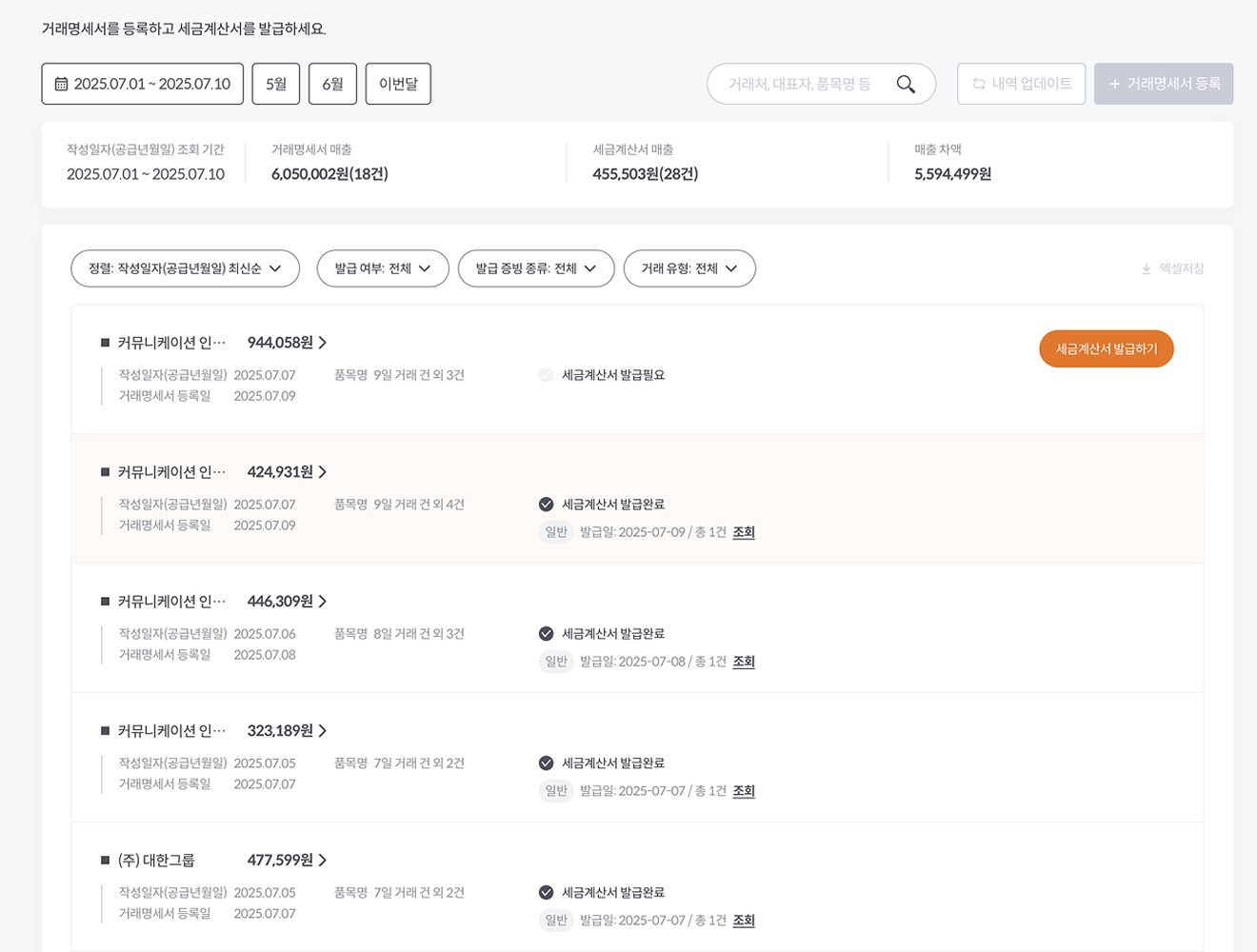The image size is (1257, 952).
Task: Click check icon in the 446,309원 row
Action: tap(546, 634)
